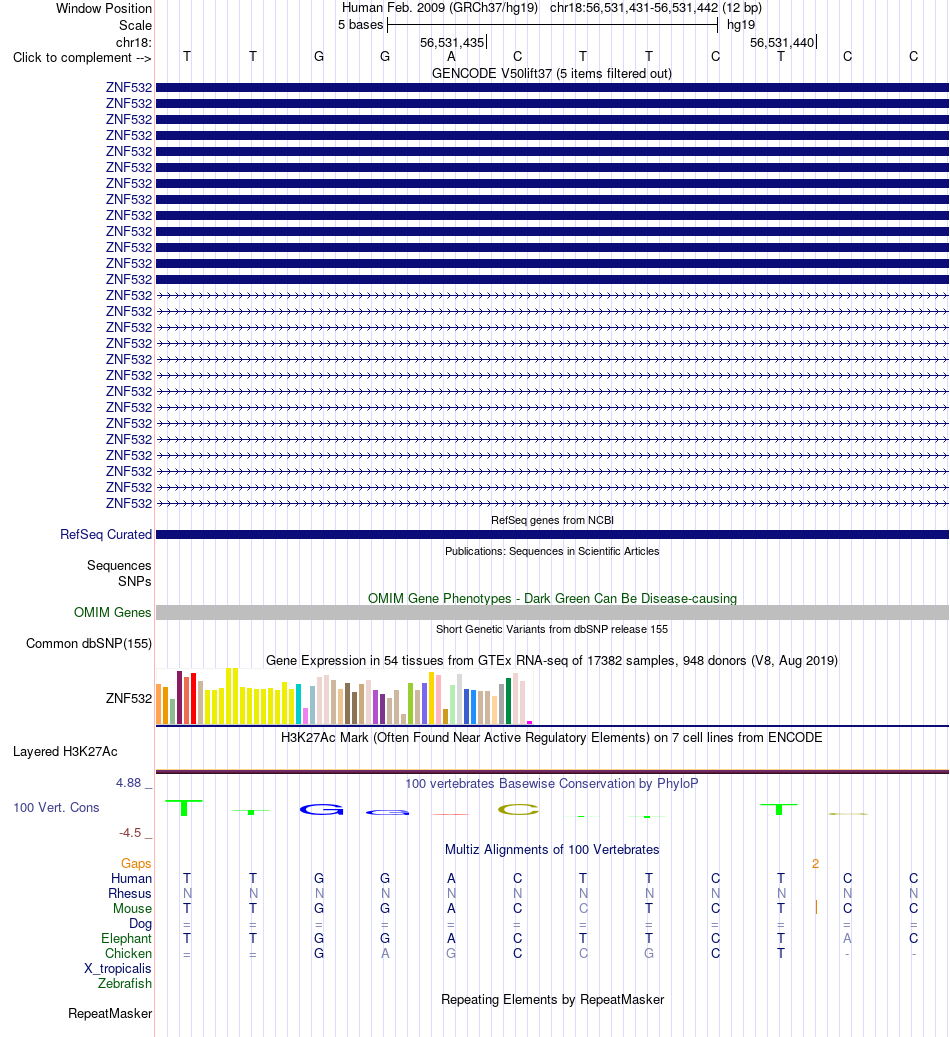Image resolution: width=950 pixels, height=1037 pixels.
Task: Click the RepeatMasker track label
Action: click(x=110, y=1014)
